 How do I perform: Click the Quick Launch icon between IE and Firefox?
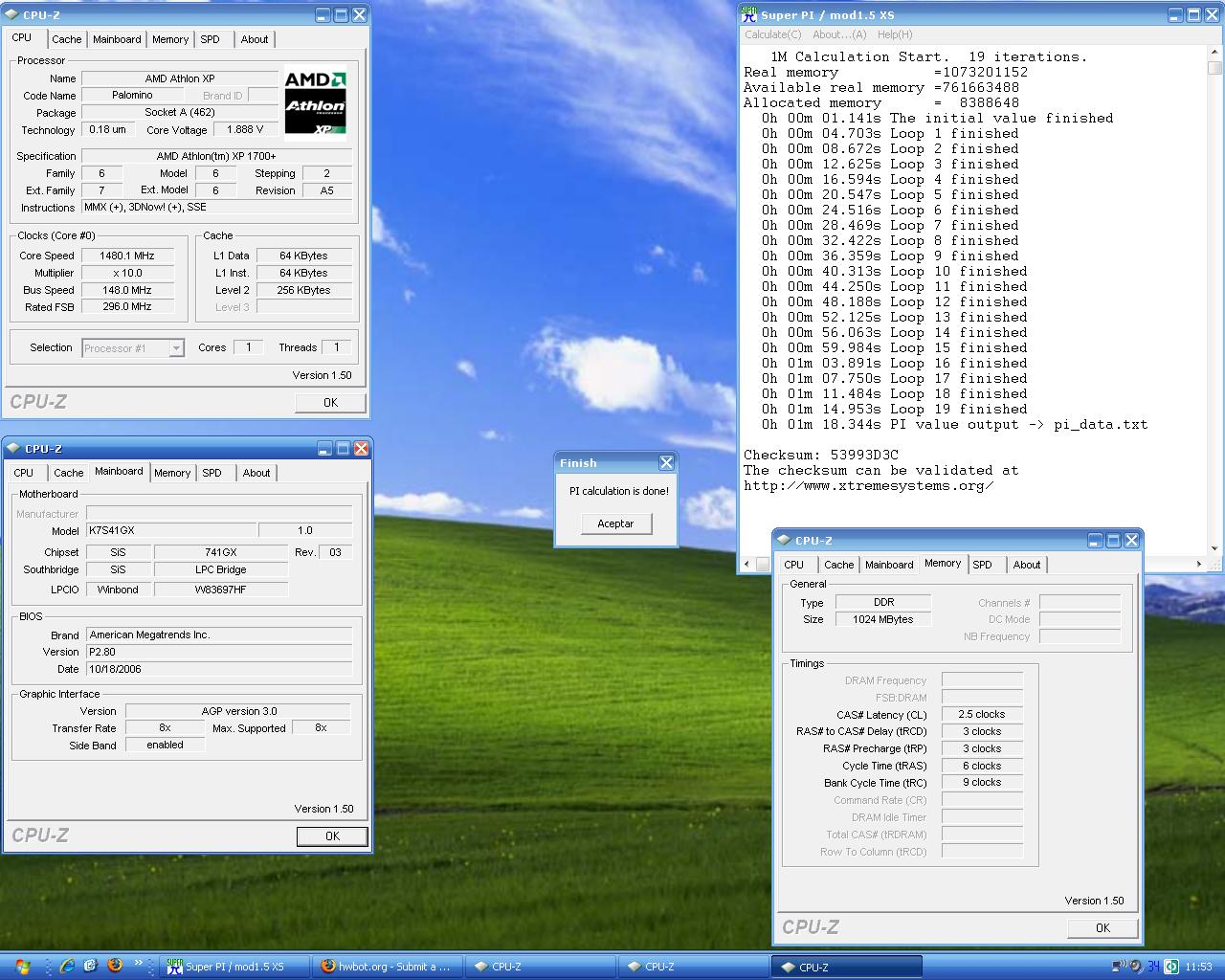tap(91, 966)
